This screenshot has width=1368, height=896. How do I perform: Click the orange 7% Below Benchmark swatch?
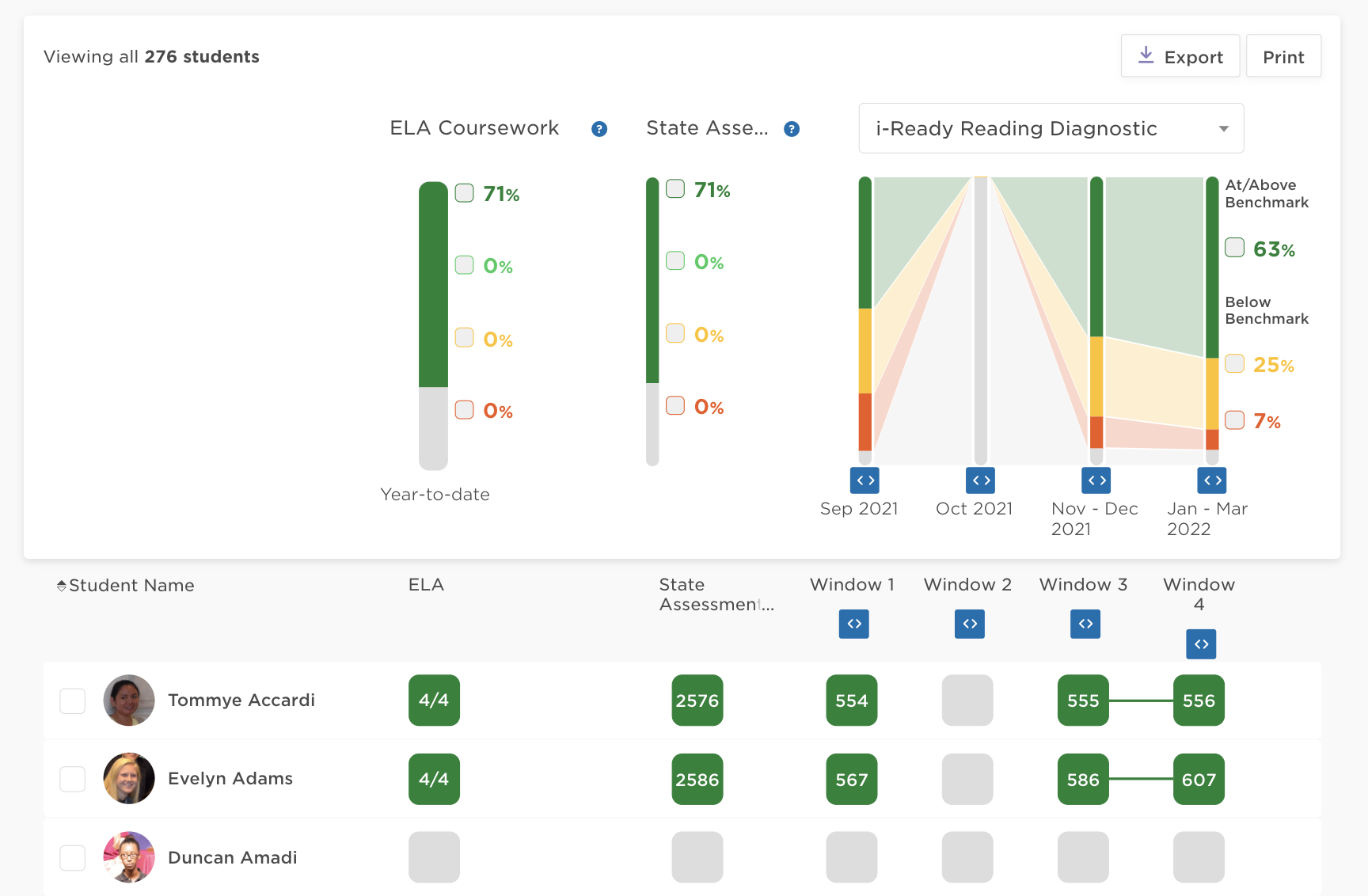[1234, 420]
